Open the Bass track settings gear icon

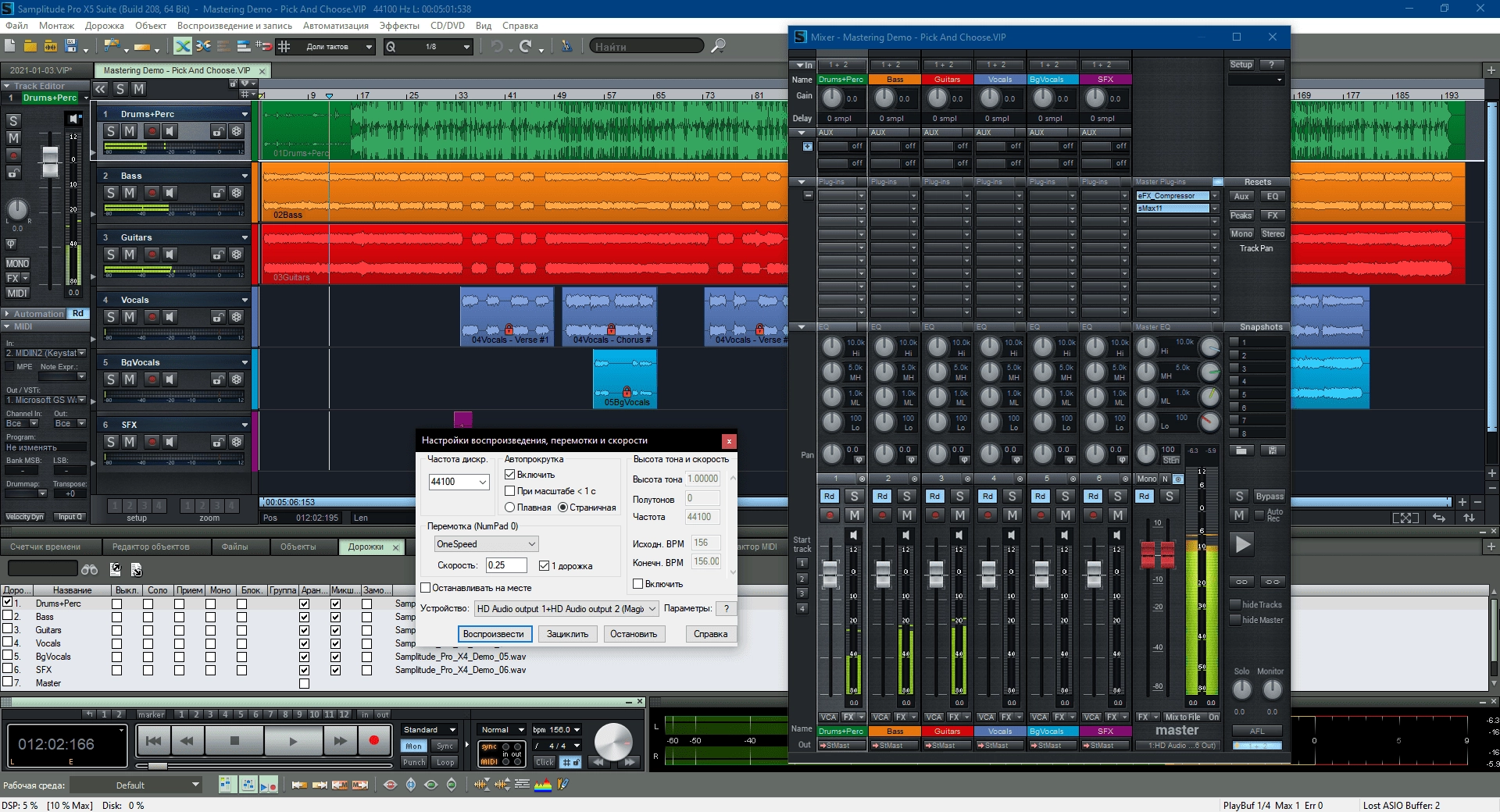[237, 193]
